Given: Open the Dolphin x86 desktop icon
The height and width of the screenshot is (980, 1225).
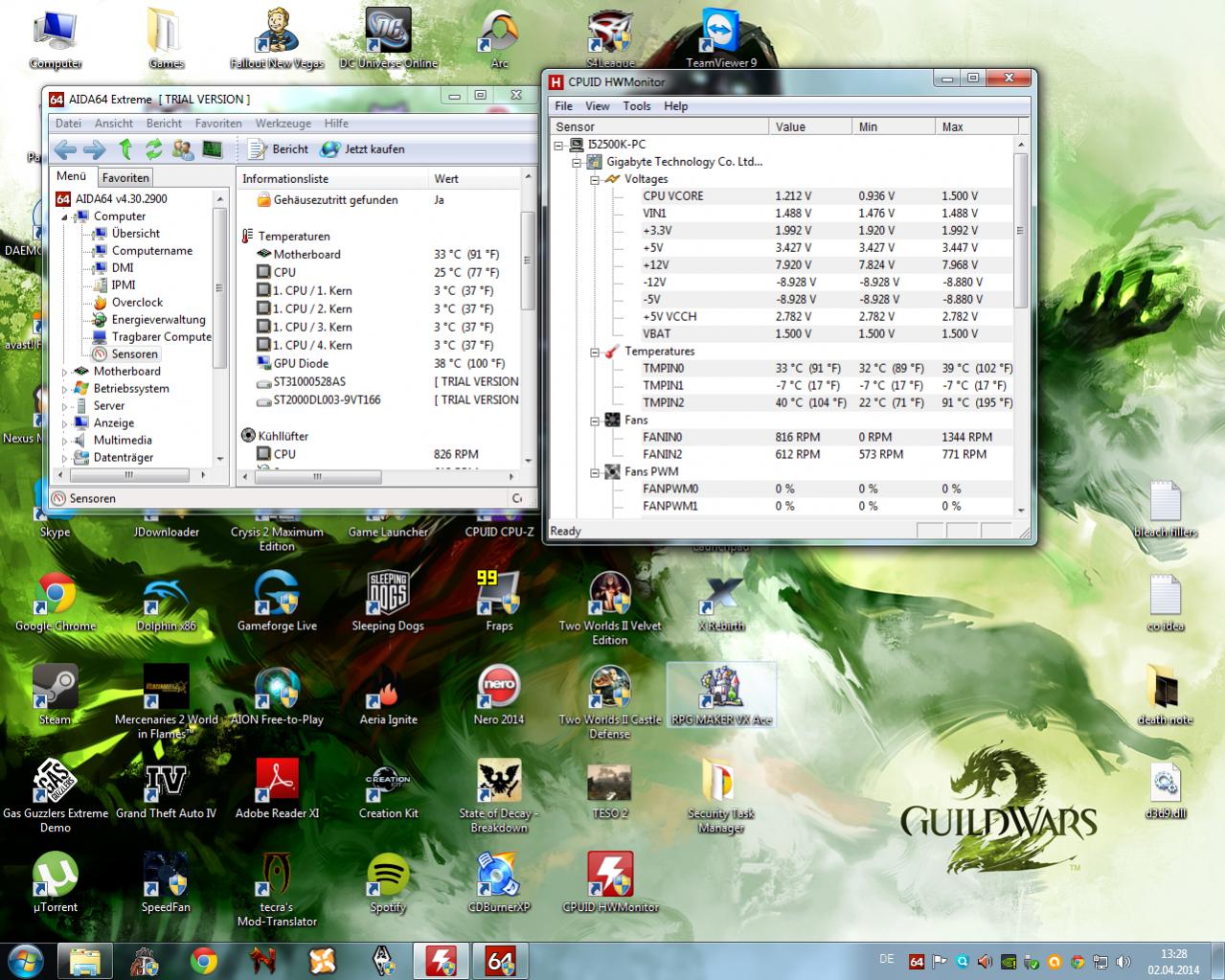Looking at the screenshot, I should point(166,603).
